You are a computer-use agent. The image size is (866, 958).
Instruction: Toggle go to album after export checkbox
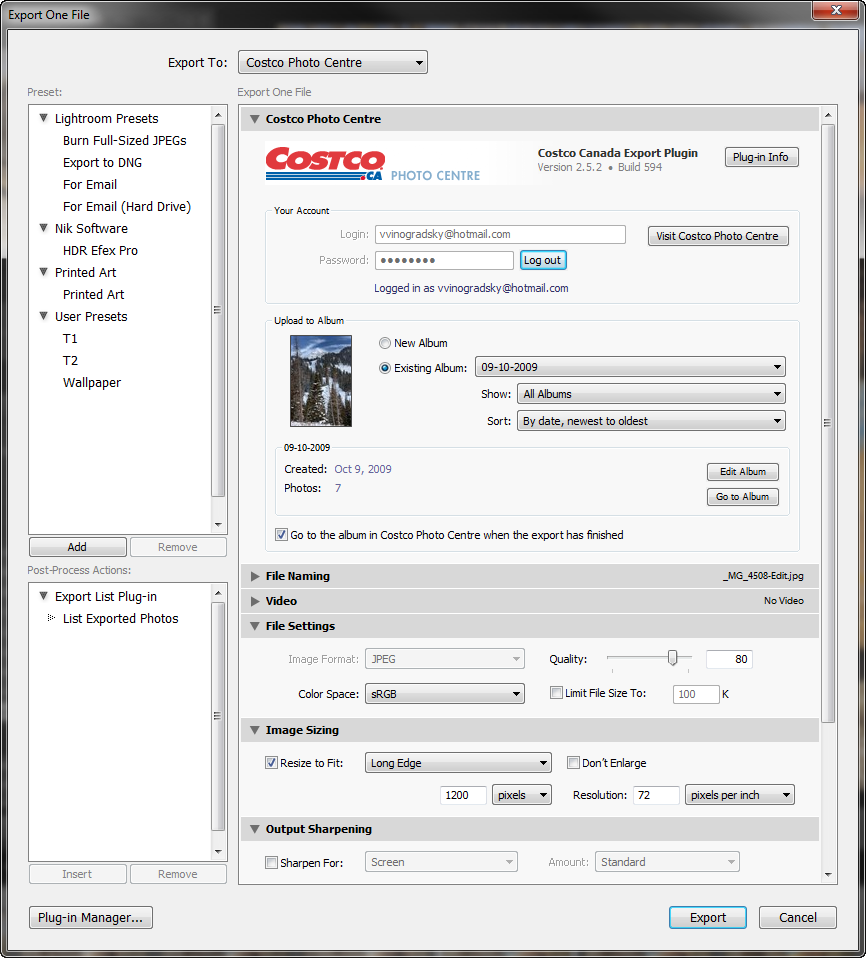tap(281, 535)
